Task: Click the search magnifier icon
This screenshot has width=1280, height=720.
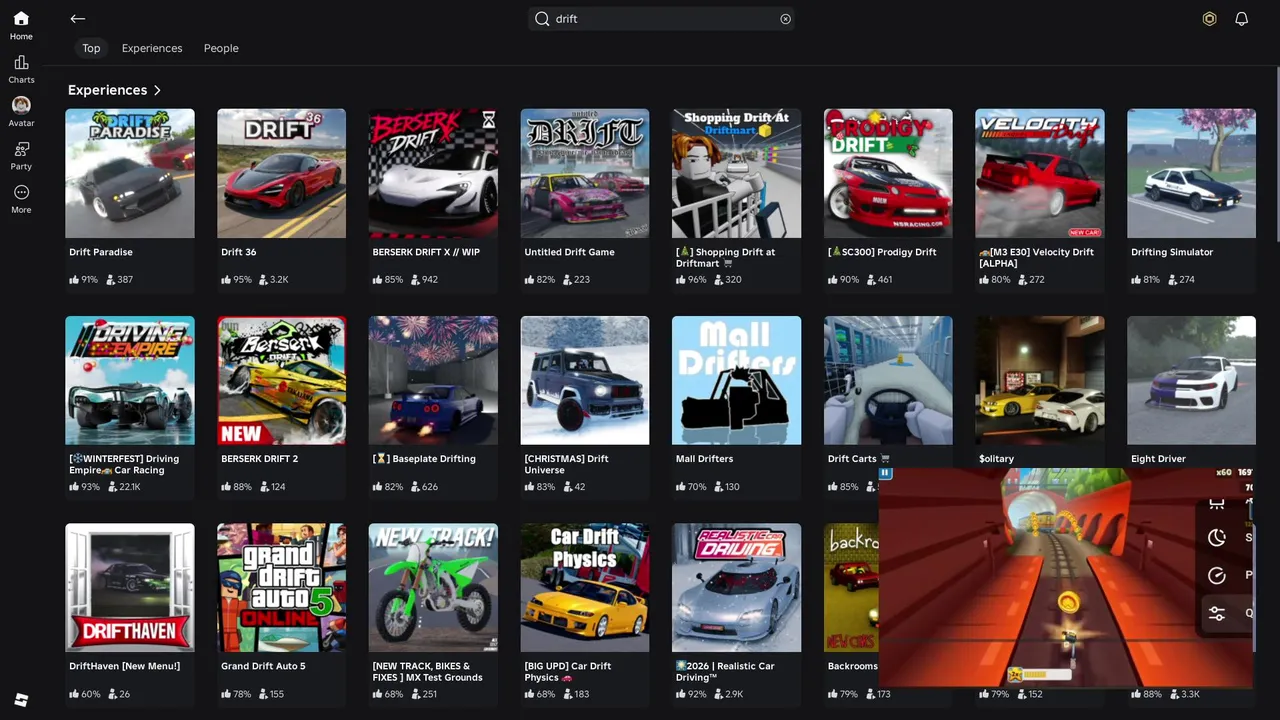Action: click(542, 19)
